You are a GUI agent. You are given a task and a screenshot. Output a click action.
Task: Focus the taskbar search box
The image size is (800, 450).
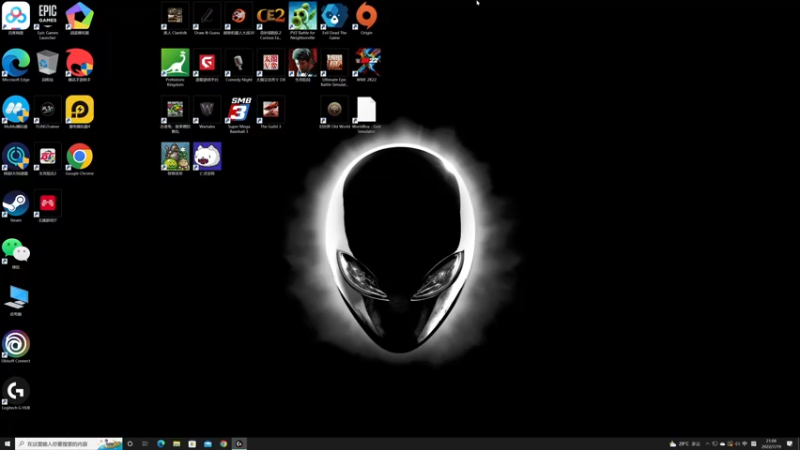(x=69, y=444)
